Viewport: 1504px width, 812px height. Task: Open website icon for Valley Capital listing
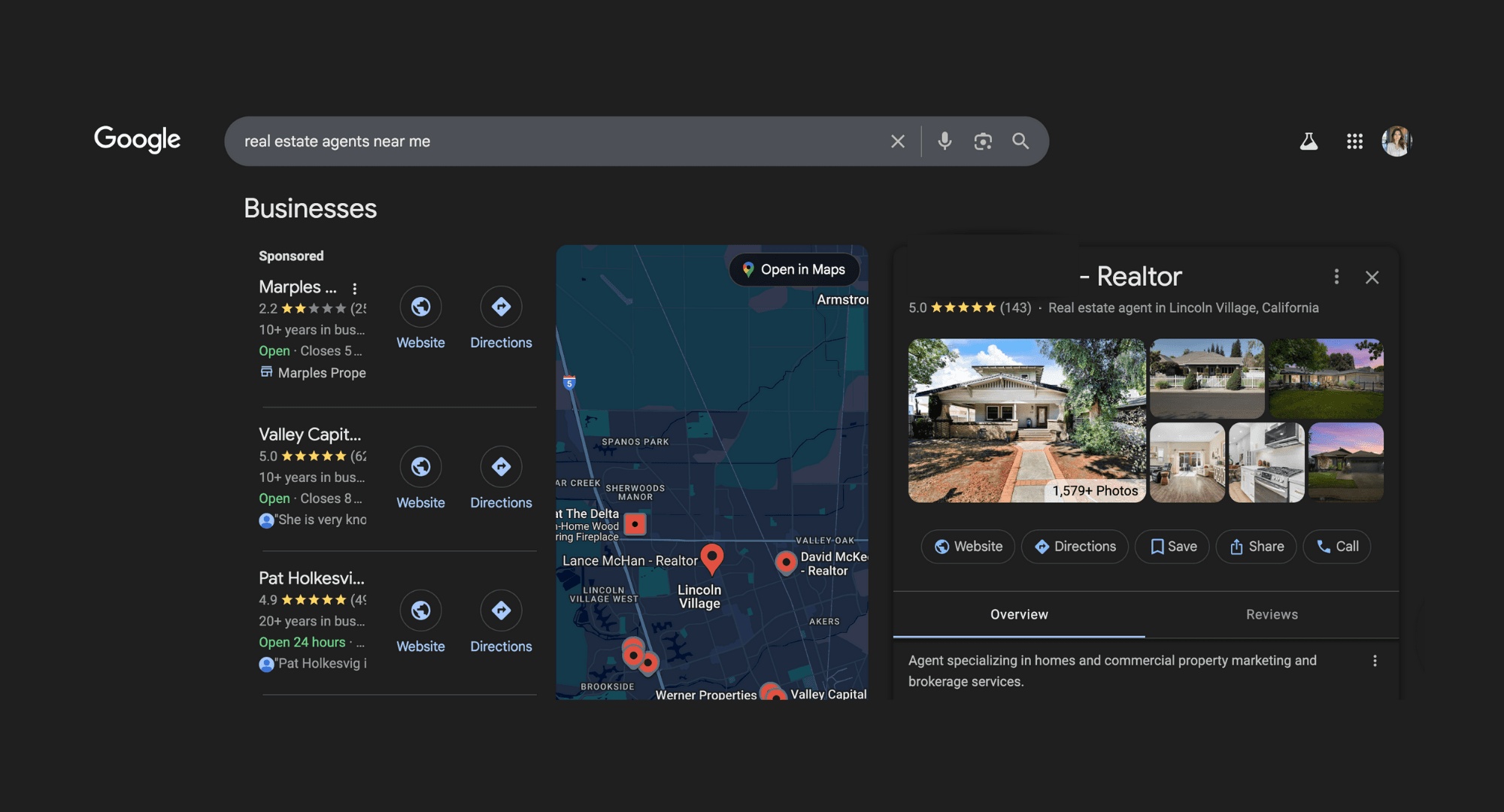click(420, 467)
